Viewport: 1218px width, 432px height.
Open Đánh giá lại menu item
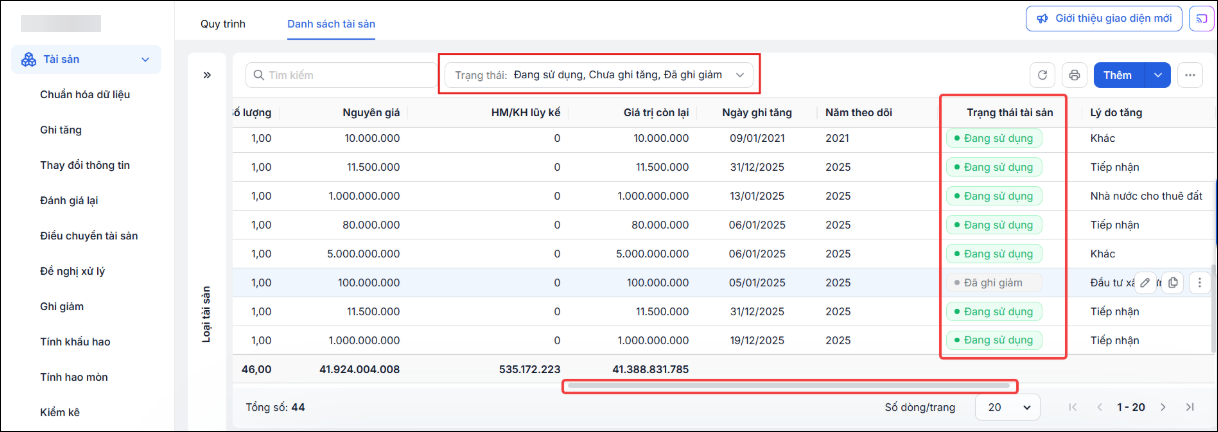[68, 200]
